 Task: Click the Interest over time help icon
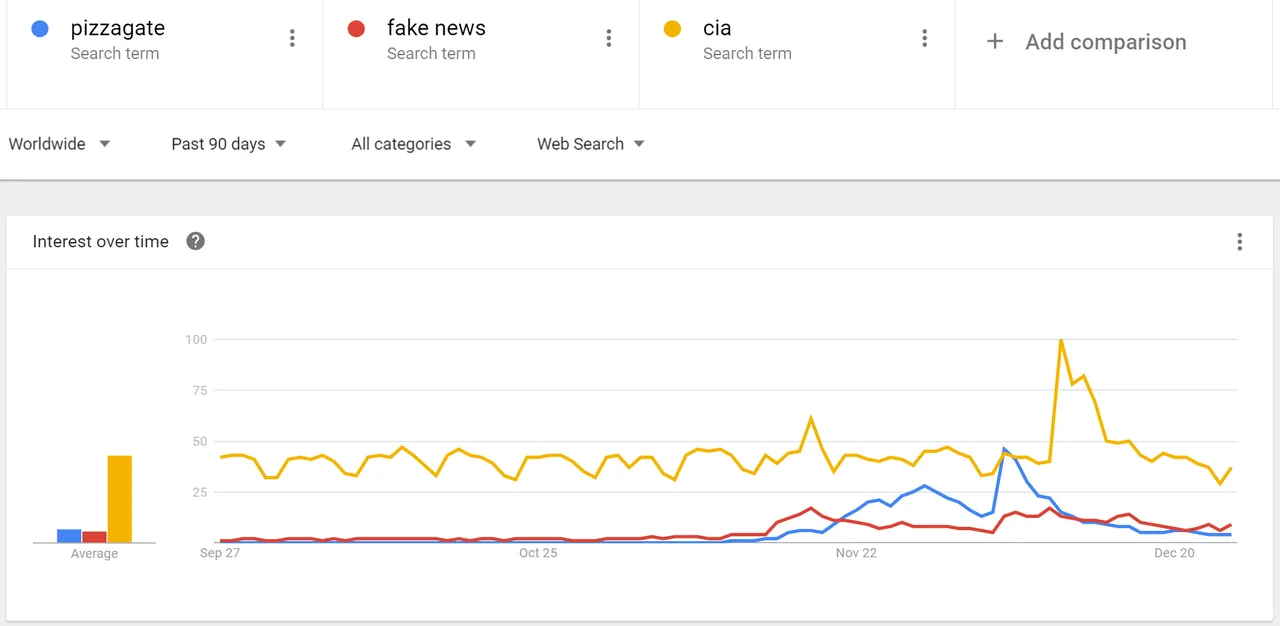196,241
